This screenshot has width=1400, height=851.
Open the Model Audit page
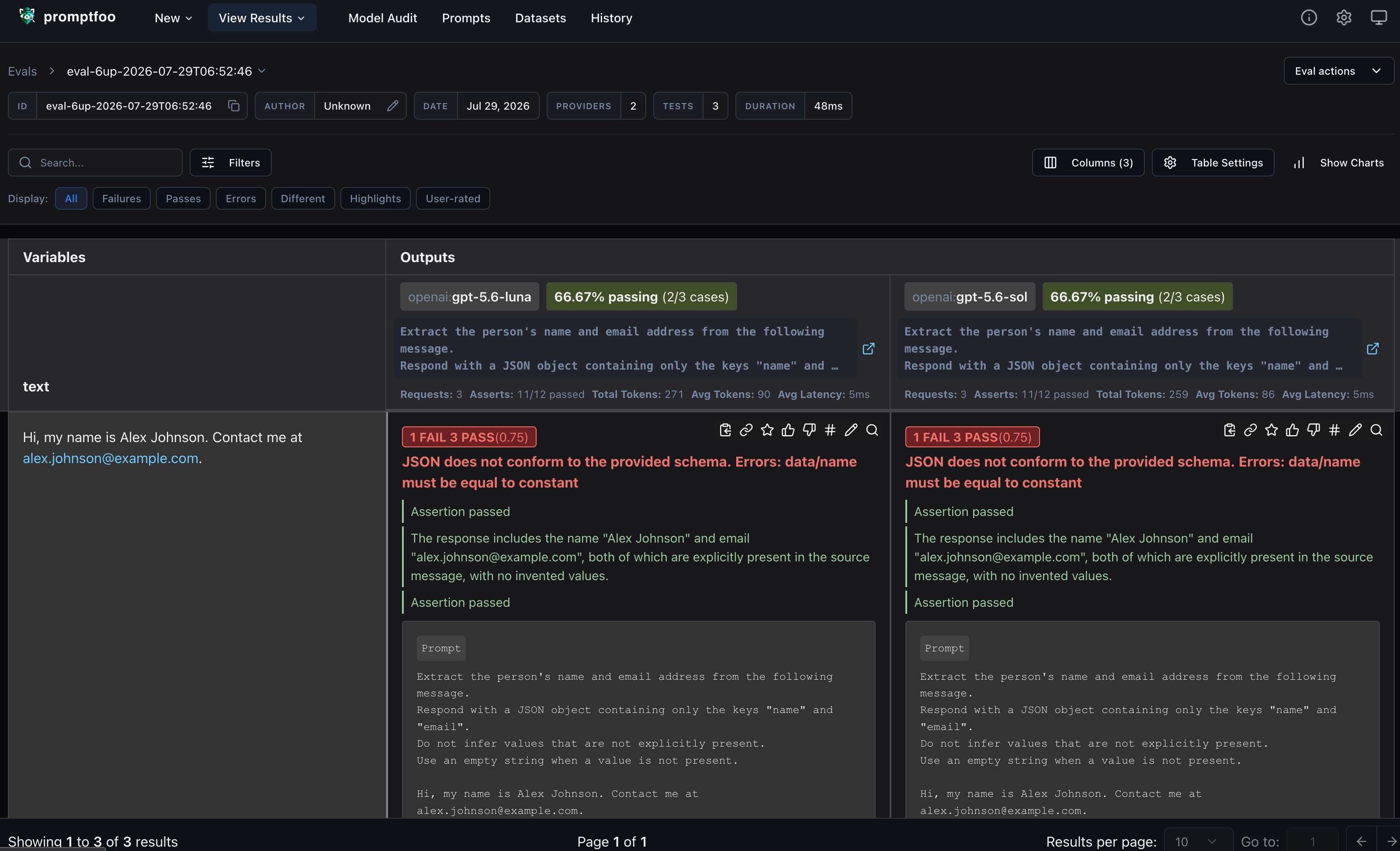tap(382, 17)
